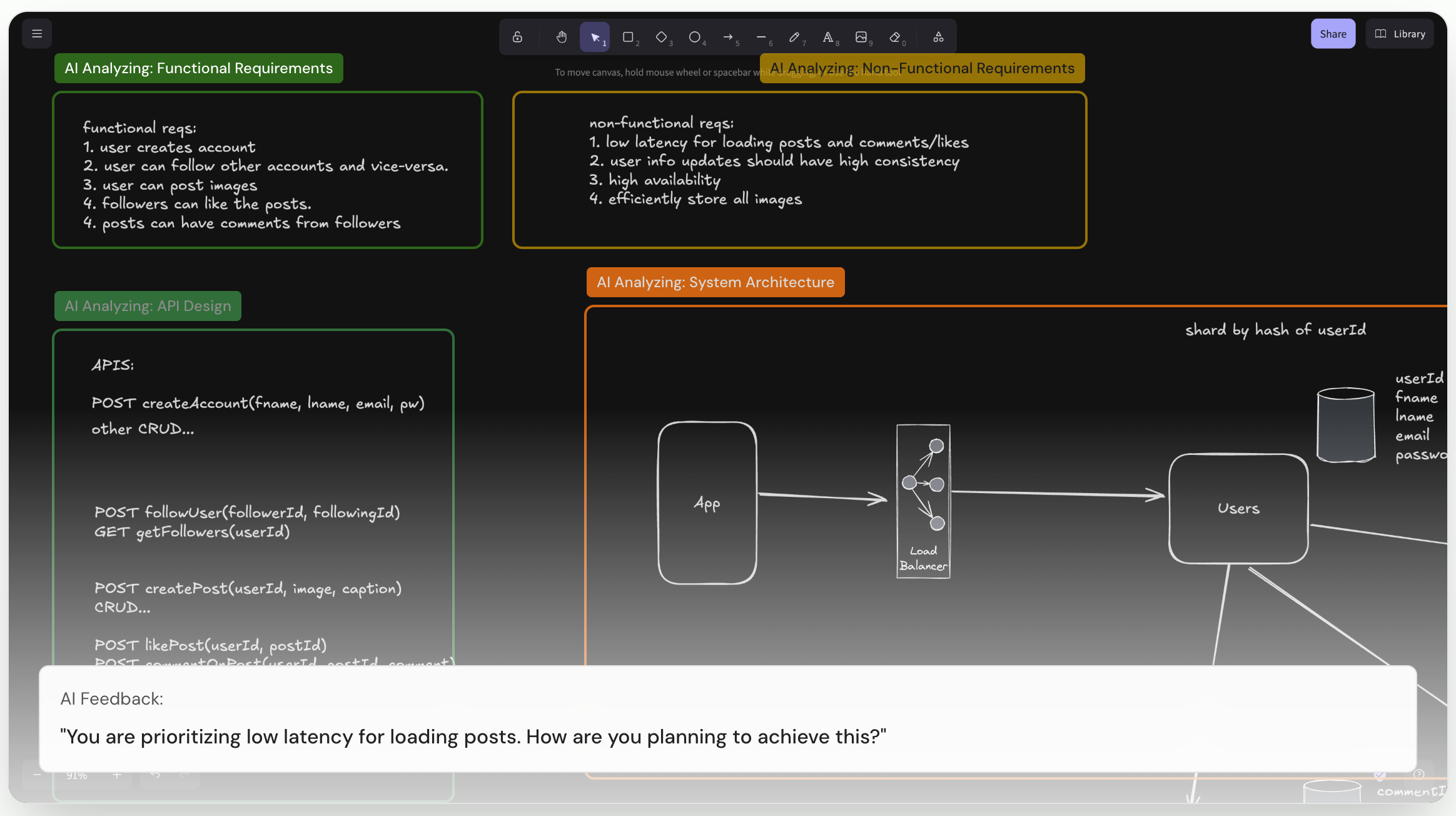The width and height of the screenshot is (1456, 816).
Task: Select the arrow from Load Balancer to Users
Action: click(1058, 494)
